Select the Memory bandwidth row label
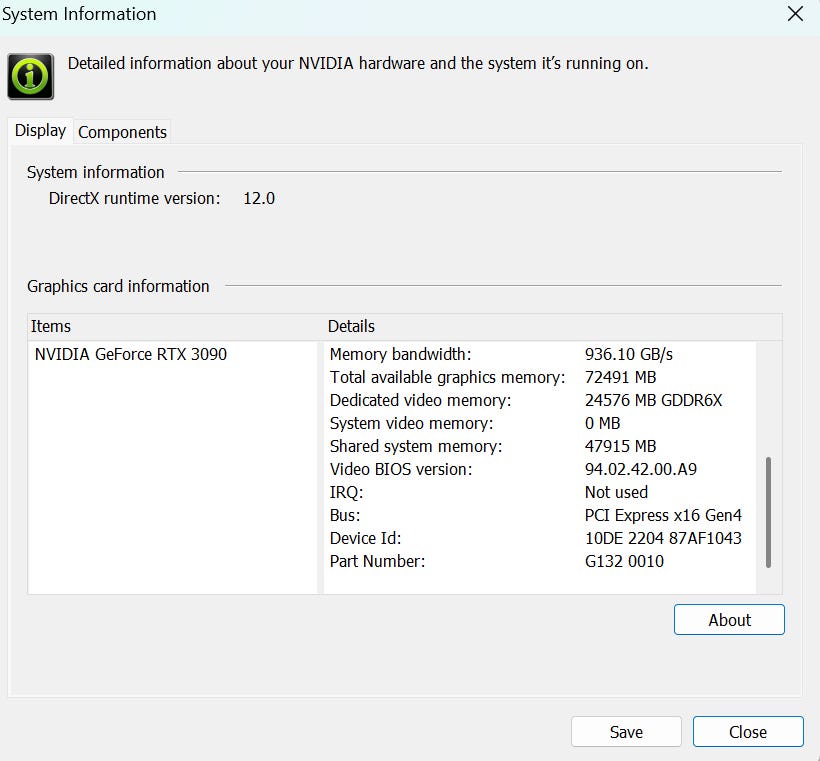This screenshot has width=820, height=761. tap(400, 354)
